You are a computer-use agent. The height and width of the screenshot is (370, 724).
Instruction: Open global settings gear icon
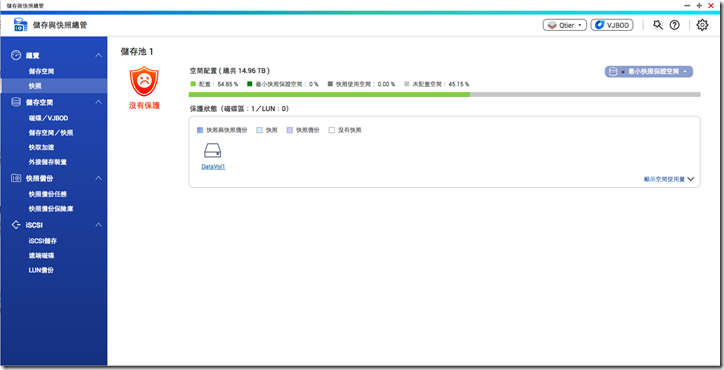click(702, 25)
